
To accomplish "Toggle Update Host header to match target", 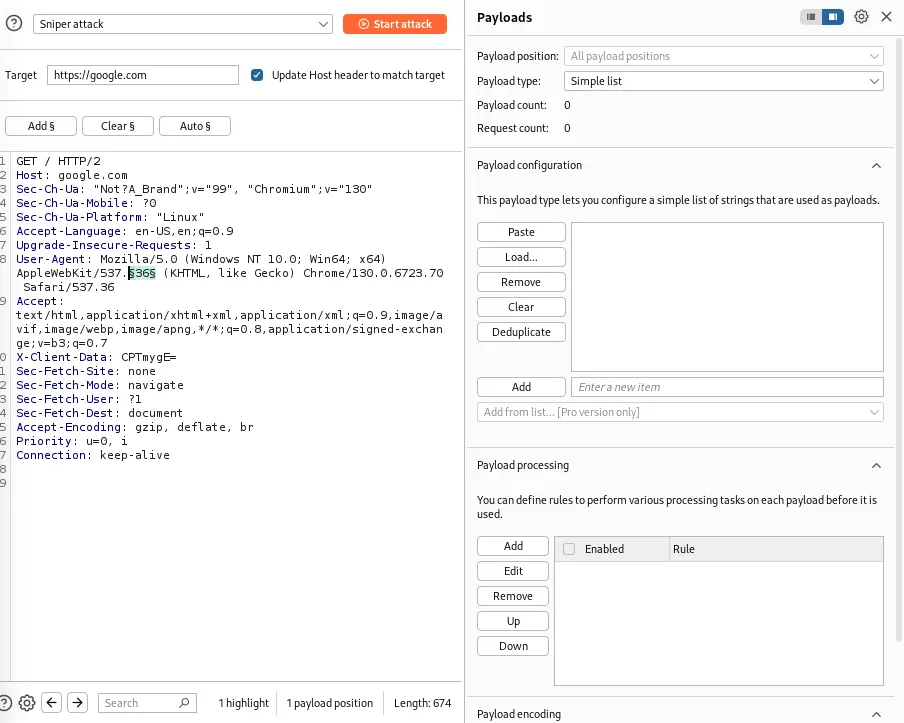I will (257, 75).
